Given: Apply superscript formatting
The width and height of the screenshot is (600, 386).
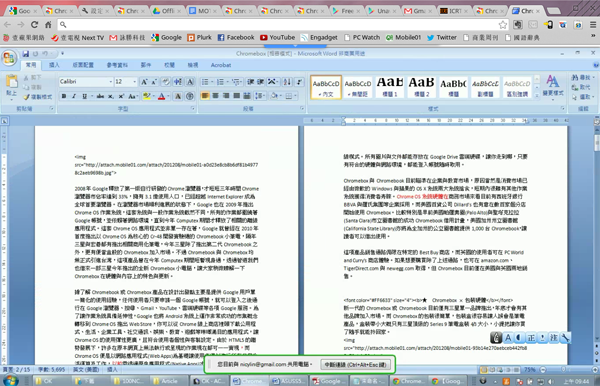Looking at the screenshot, I should tap(121, 96).
